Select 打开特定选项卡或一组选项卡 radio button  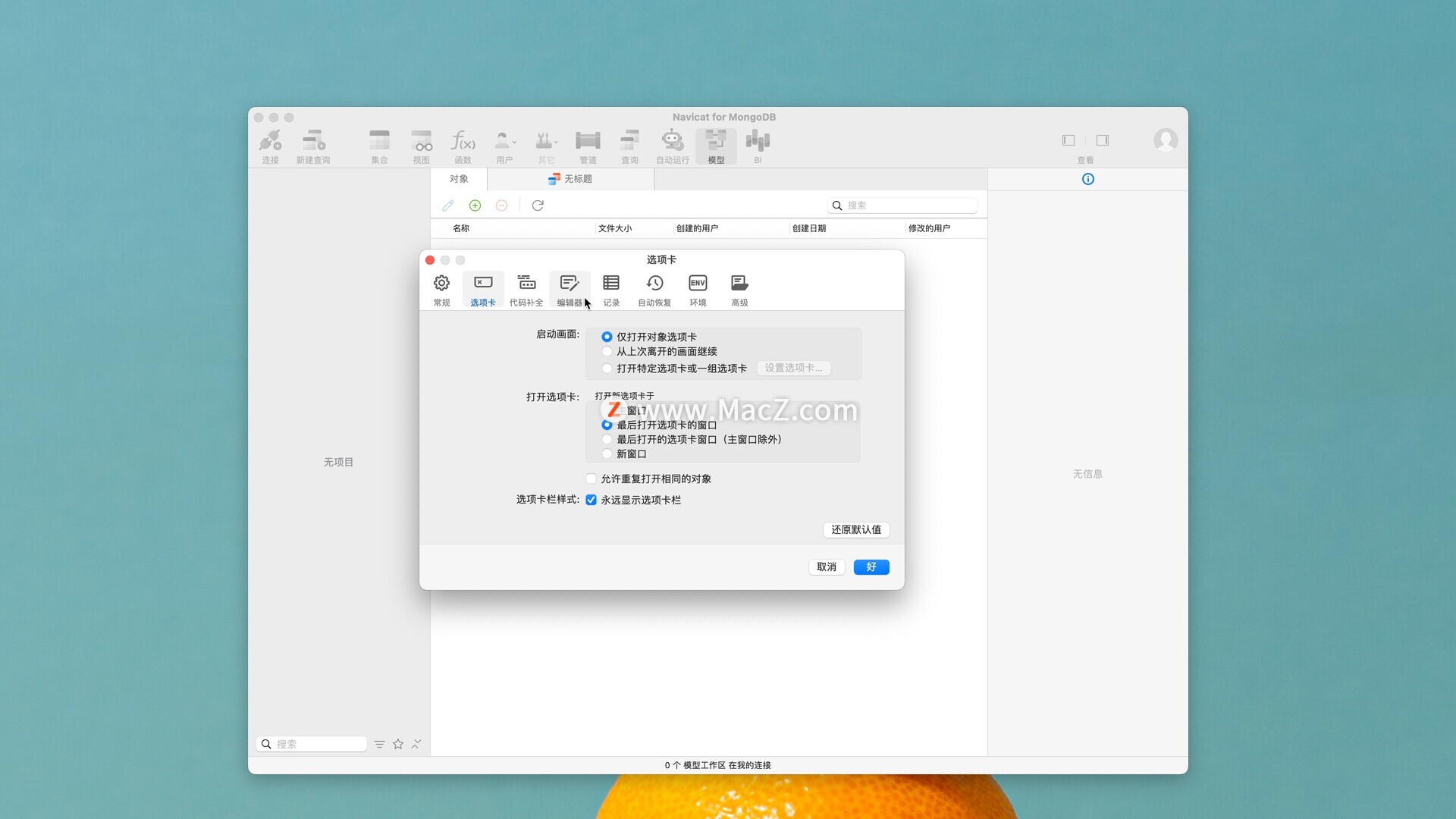point(607,369)
